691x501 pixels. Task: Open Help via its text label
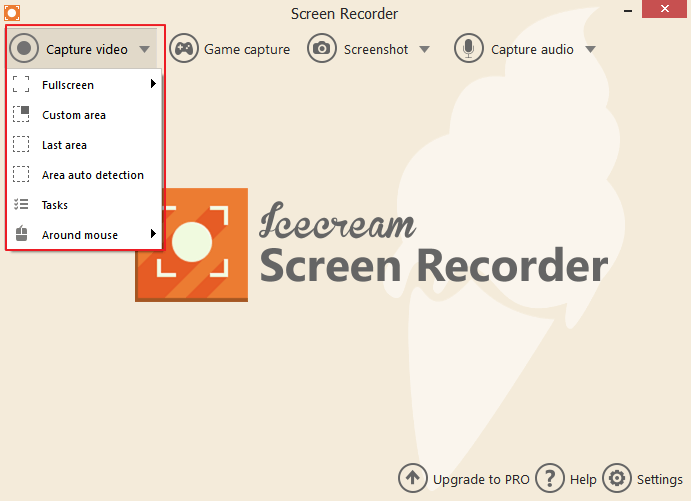click(583, 479)
